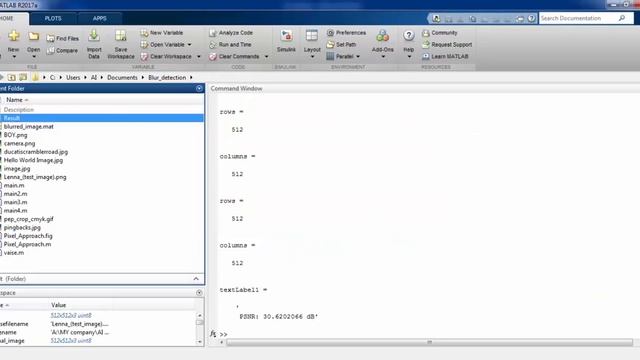Click the New file icon
The width and height of the screenshot is (640, 360).
[x=13, y=36]
